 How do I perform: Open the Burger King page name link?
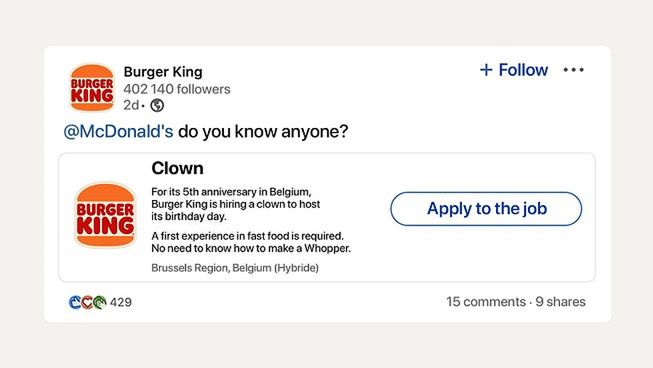[x=163, y=72]
